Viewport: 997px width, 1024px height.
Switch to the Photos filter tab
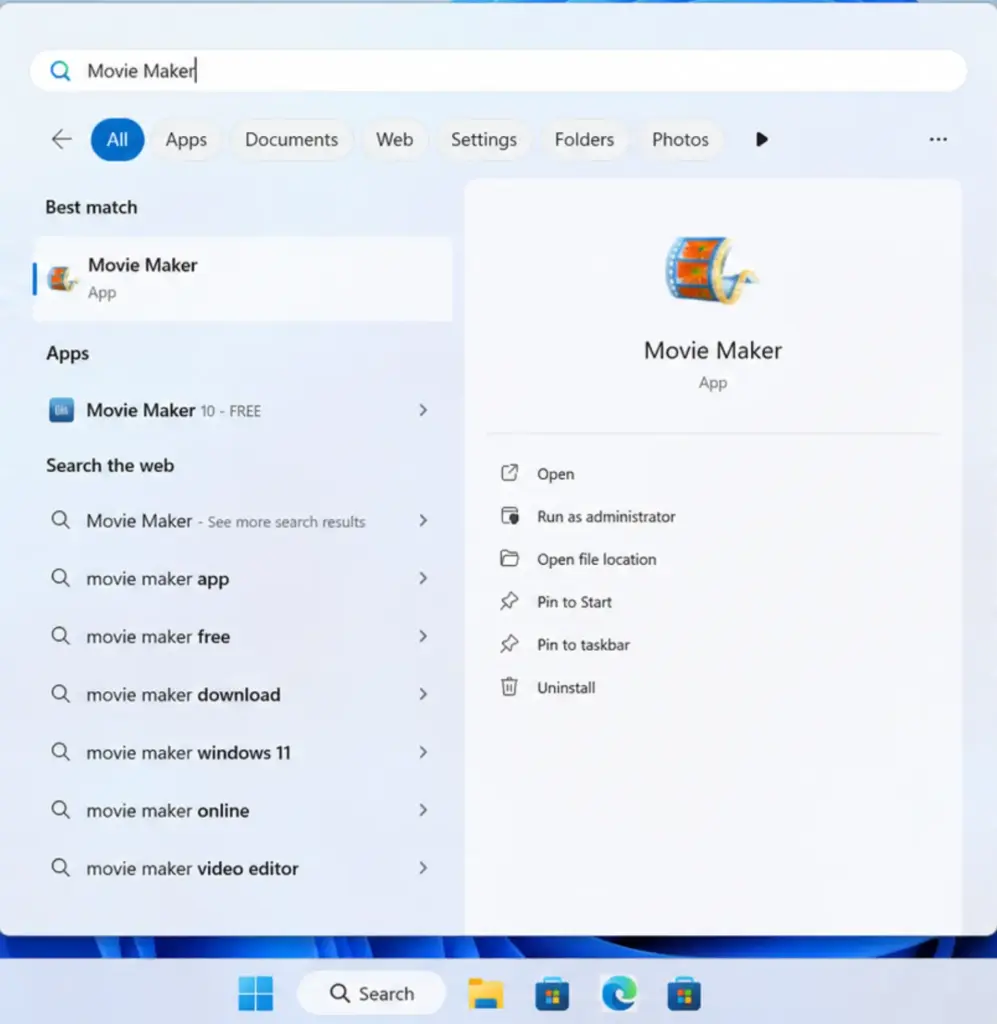(680, 139)
